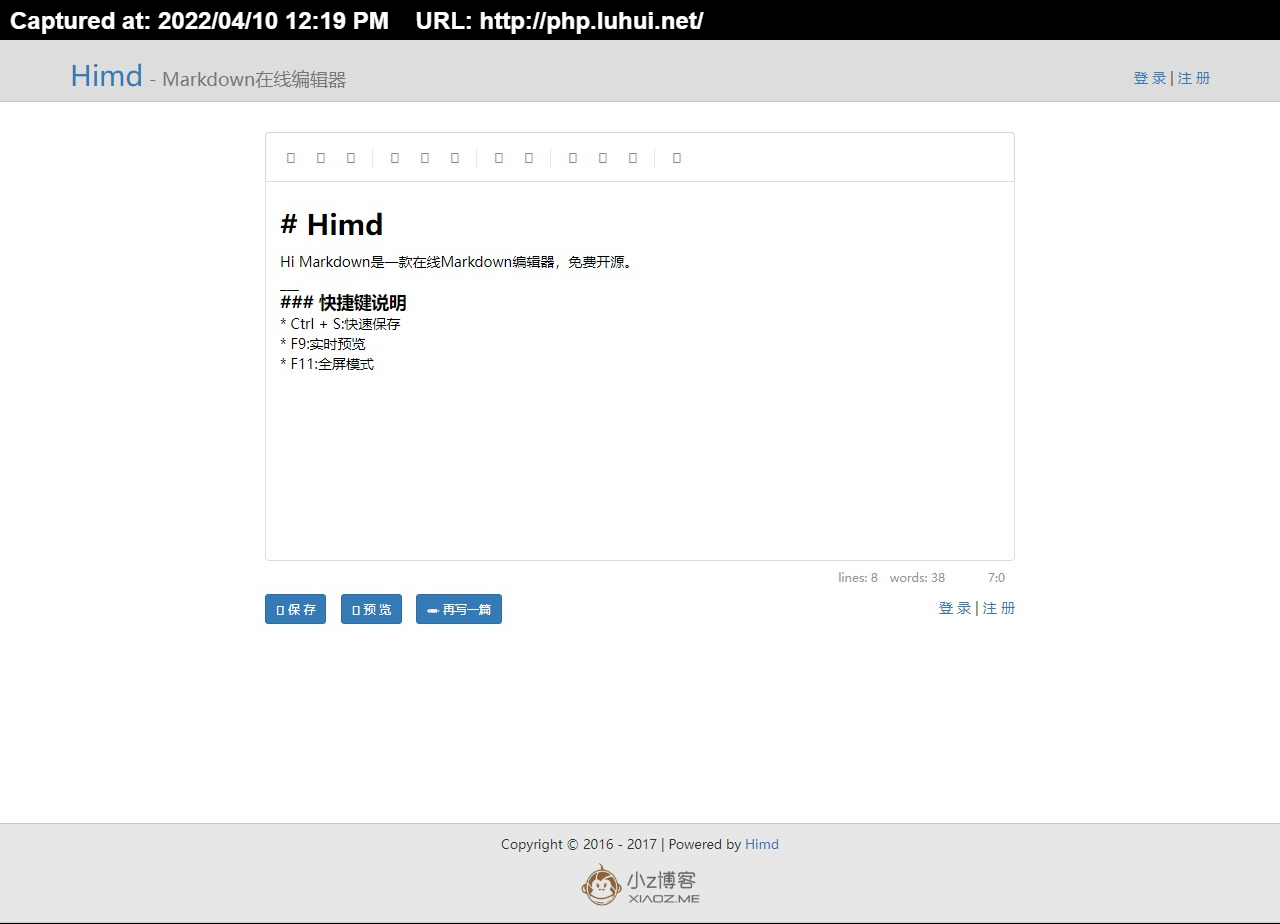Click 登录 in the top header
The image size is (1280, 924).
pyautogui.click(x=1150, y=78)
